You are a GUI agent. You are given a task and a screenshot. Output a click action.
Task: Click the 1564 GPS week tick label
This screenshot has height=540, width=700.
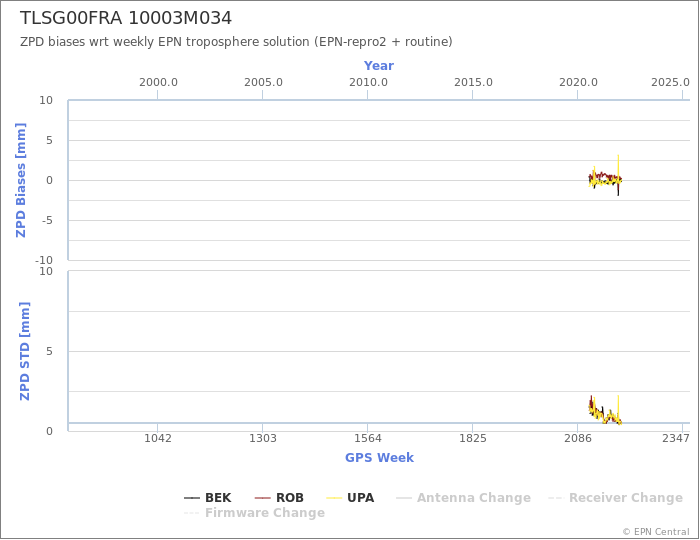[367, 438]
